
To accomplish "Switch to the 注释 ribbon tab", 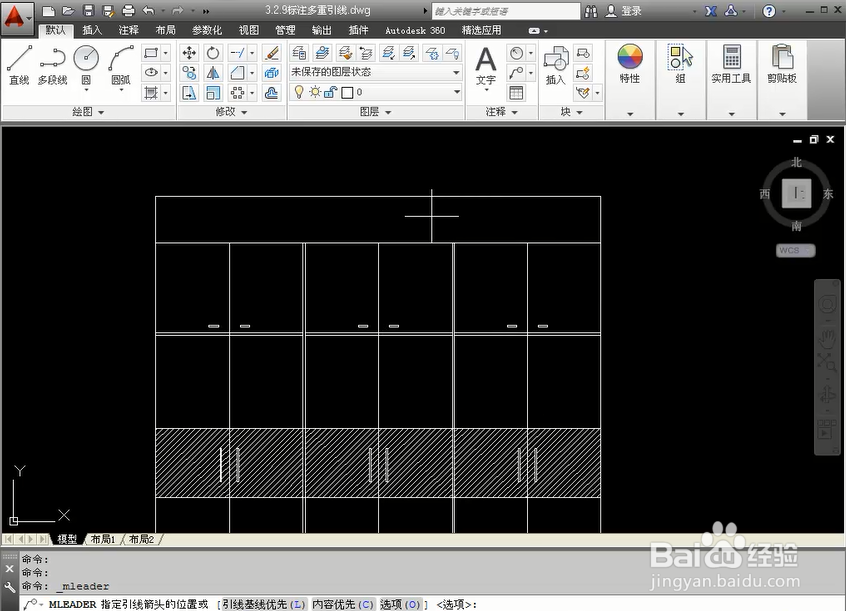I will click(x=128, y=30).
